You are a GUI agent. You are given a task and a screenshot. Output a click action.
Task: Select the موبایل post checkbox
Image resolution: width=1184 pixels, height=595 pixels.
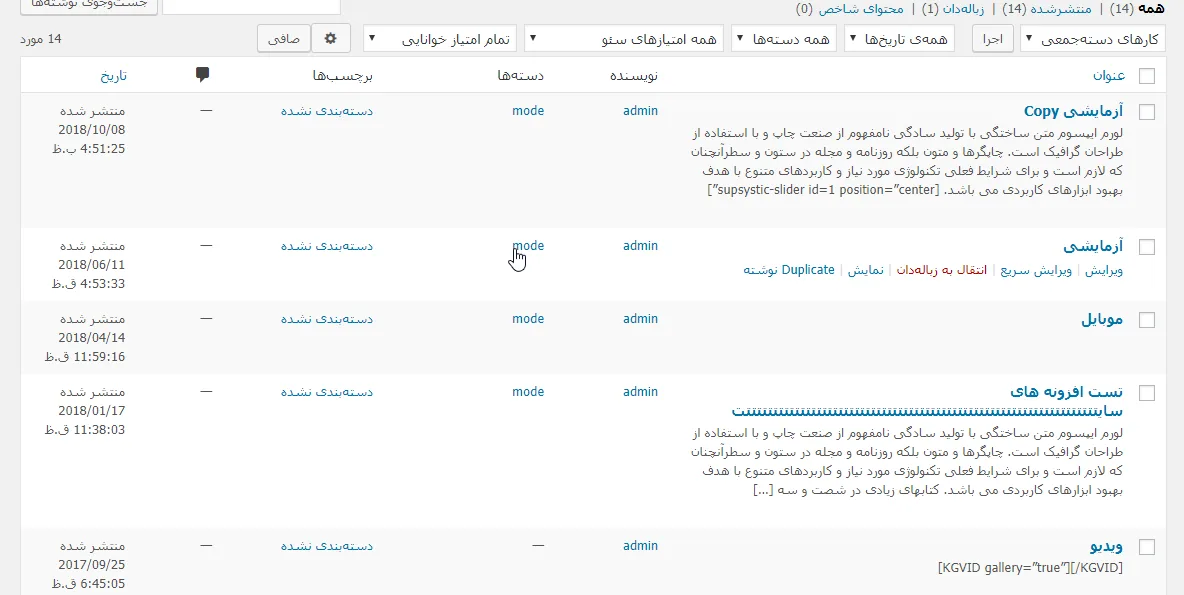[x=1146, y=320]
